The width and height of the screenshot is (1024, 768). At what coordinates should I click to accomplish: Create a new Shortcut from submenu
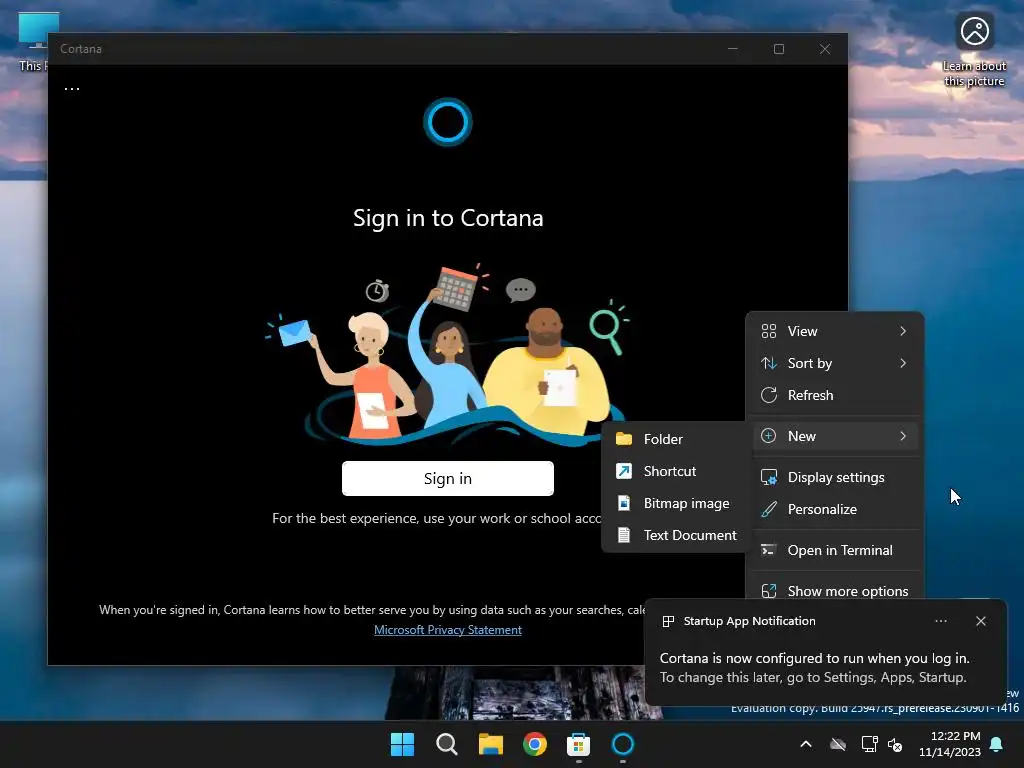pos(676,471)
